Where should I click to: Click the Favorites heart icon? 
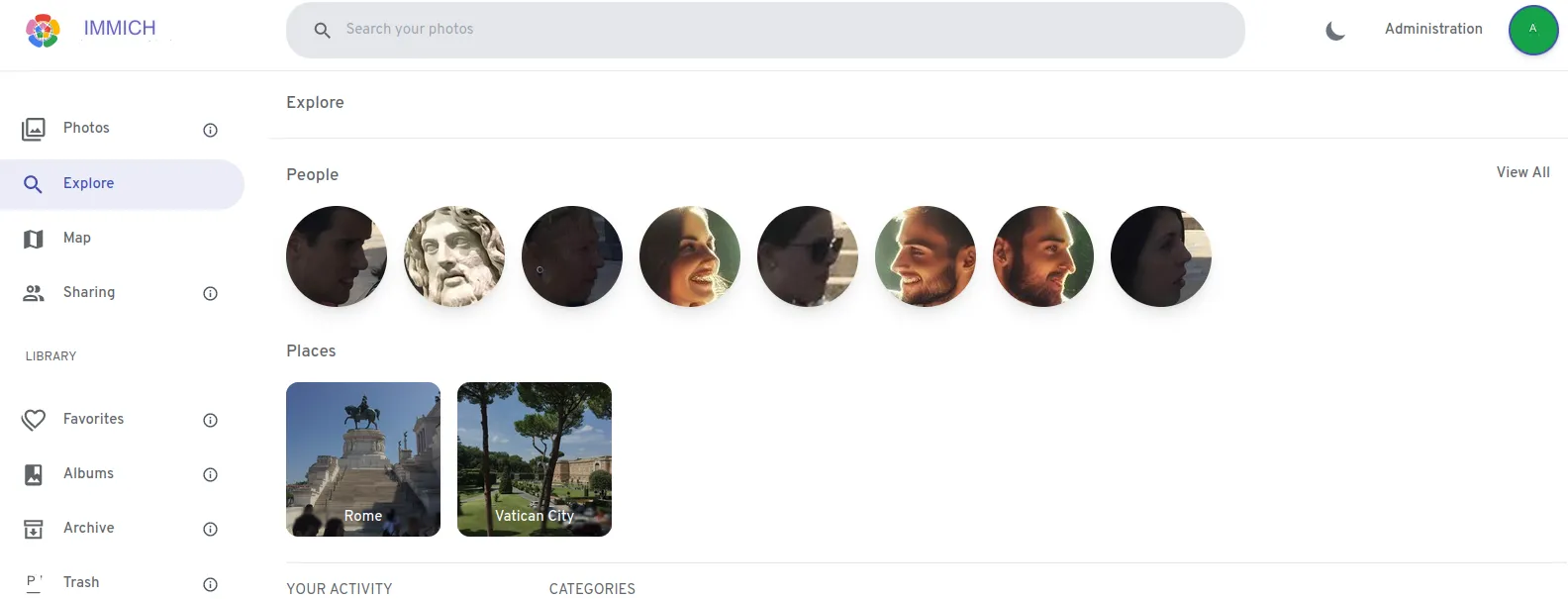pos(34,420)
